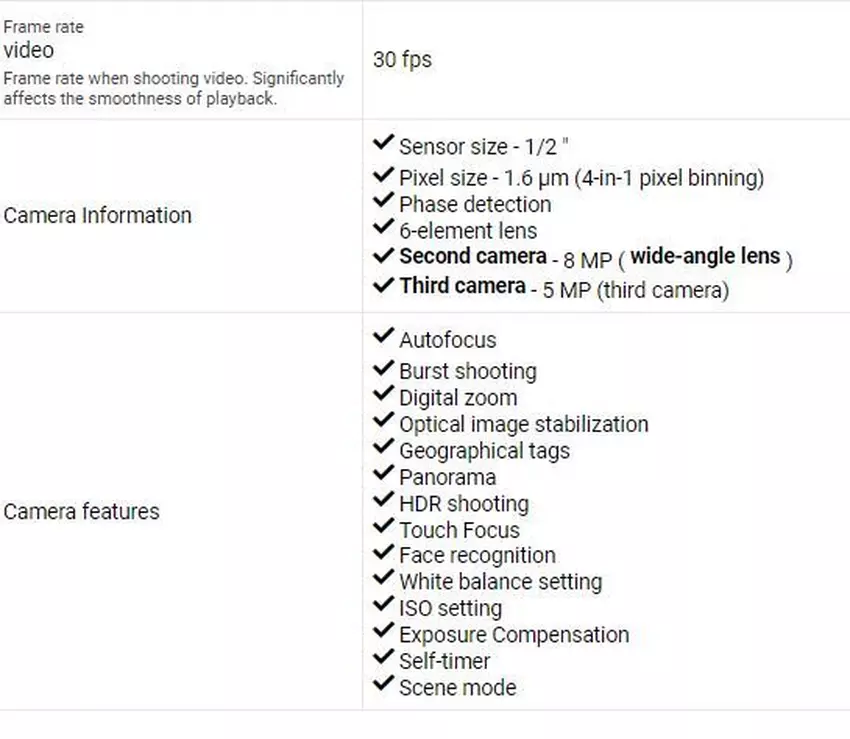Click the checkmark next to Autofocus
The height and width of the screenshot is (739, 850).
(x=383, y=338)
